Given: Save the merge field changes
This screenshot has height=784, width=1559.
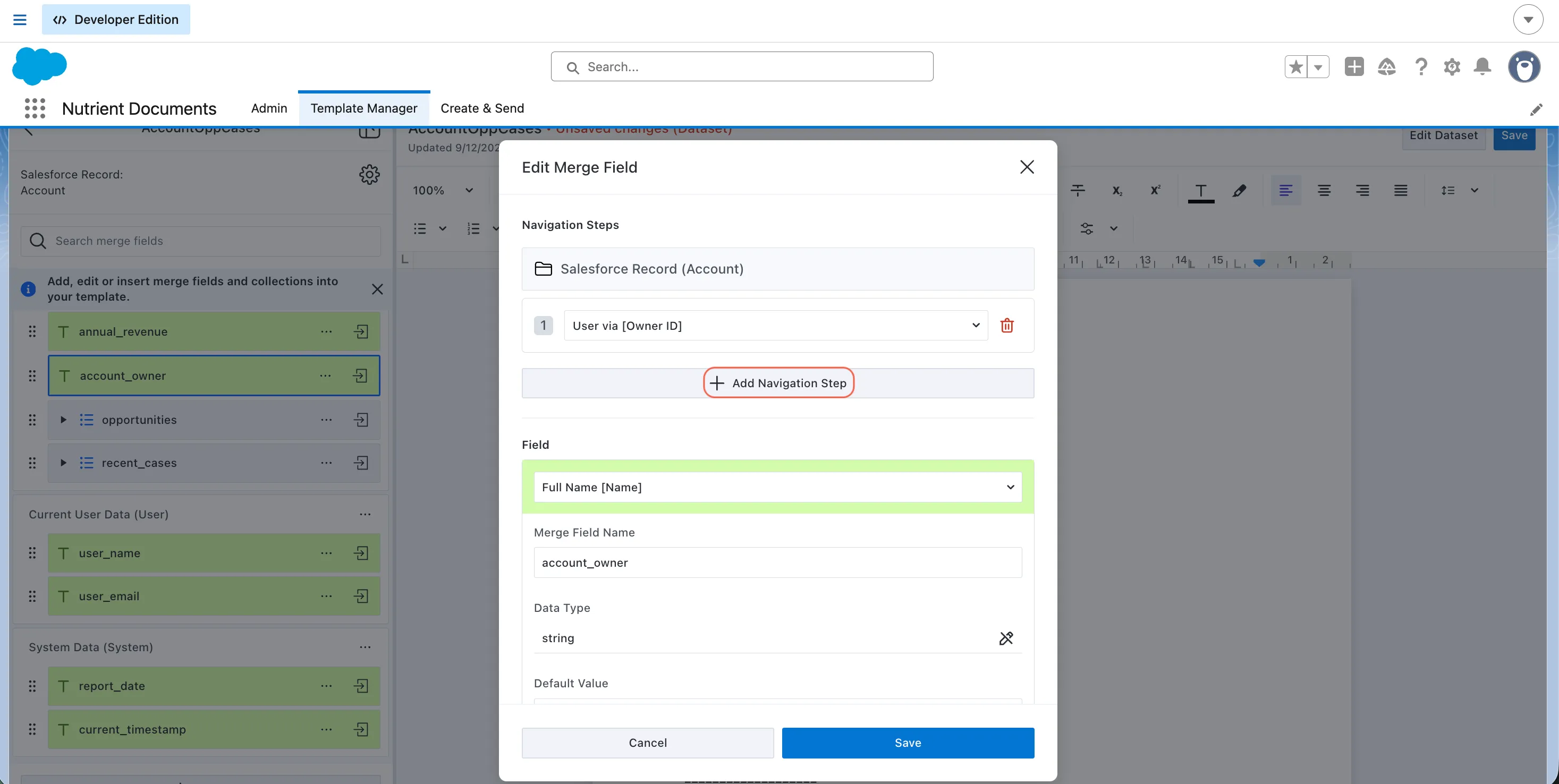Looking at the screenshot, I should [x=907, y=742].
